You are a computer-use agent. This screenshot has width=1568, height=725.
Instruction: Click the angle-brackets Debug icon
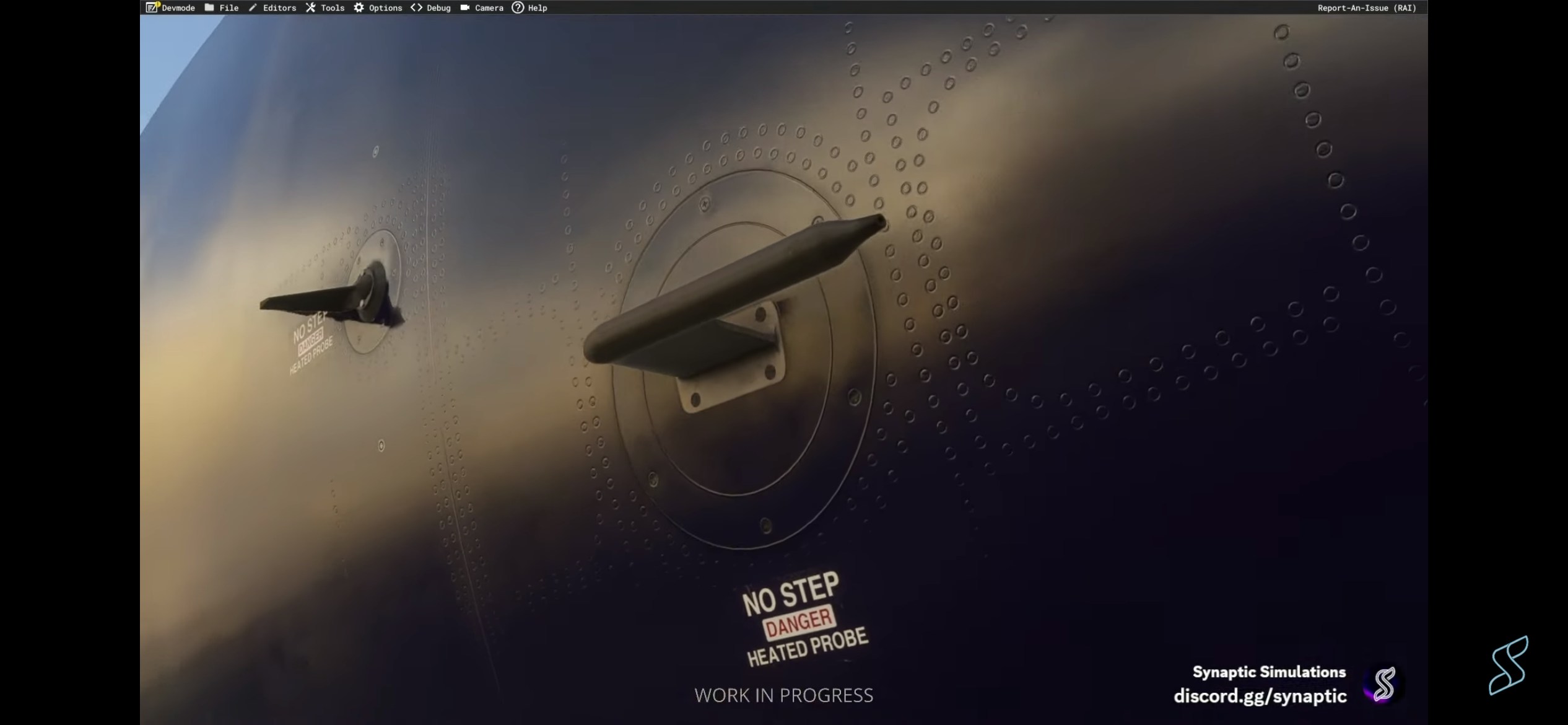pos(416,7)
